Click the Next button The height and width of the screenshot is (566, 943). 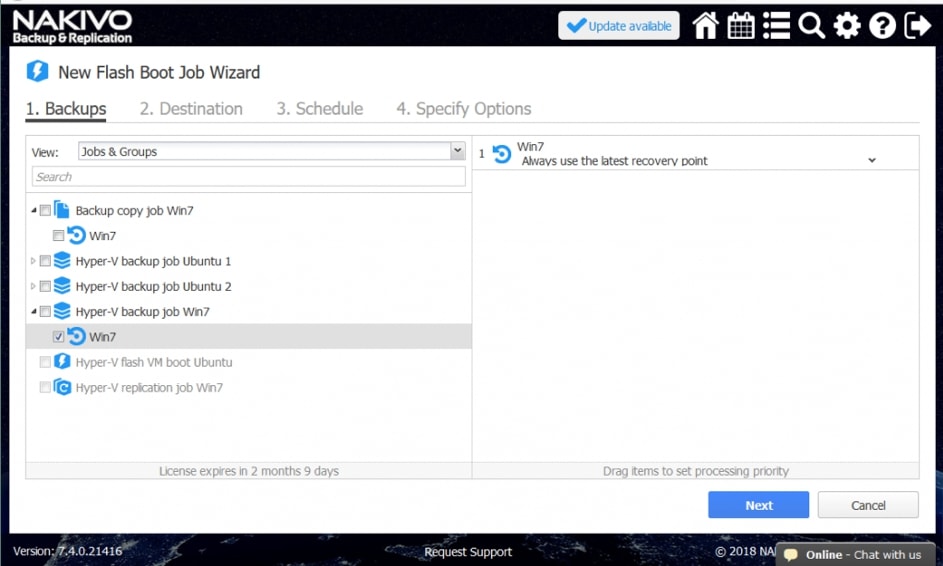[758, 505]
